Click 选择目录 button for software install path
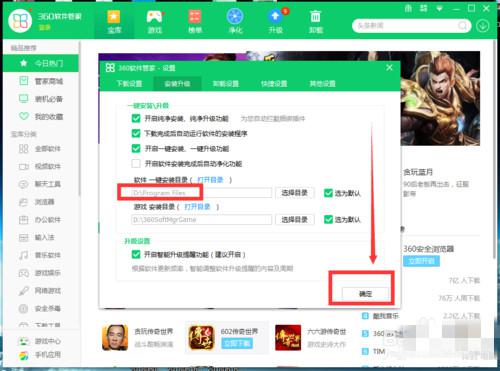The width and height of the screenshot is (500, 371). 295,193
